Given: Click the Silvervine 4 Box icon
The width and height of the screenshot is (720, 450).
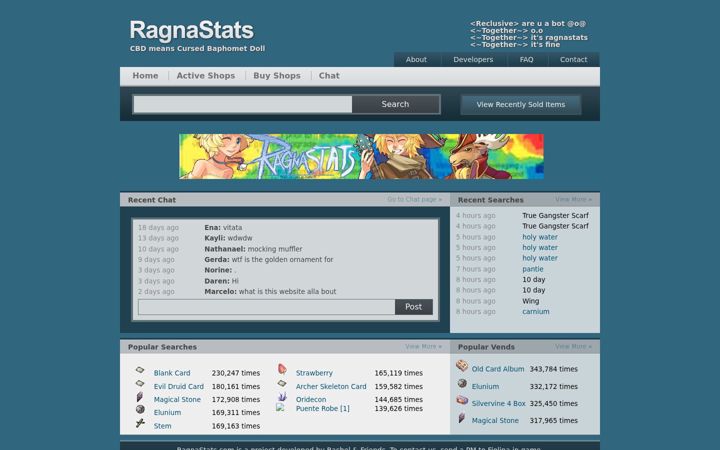Looking at the screenshot, I should (462, 400).
